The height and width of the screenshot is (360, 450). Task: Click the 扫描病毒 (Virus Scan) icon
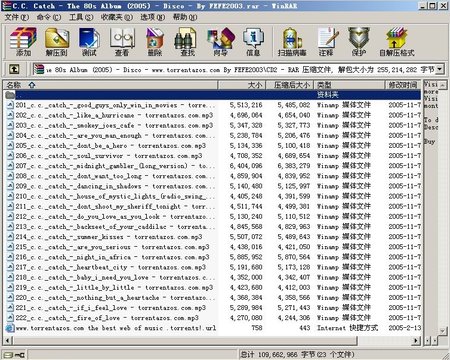pyautogui.click(x=292, y=42)
